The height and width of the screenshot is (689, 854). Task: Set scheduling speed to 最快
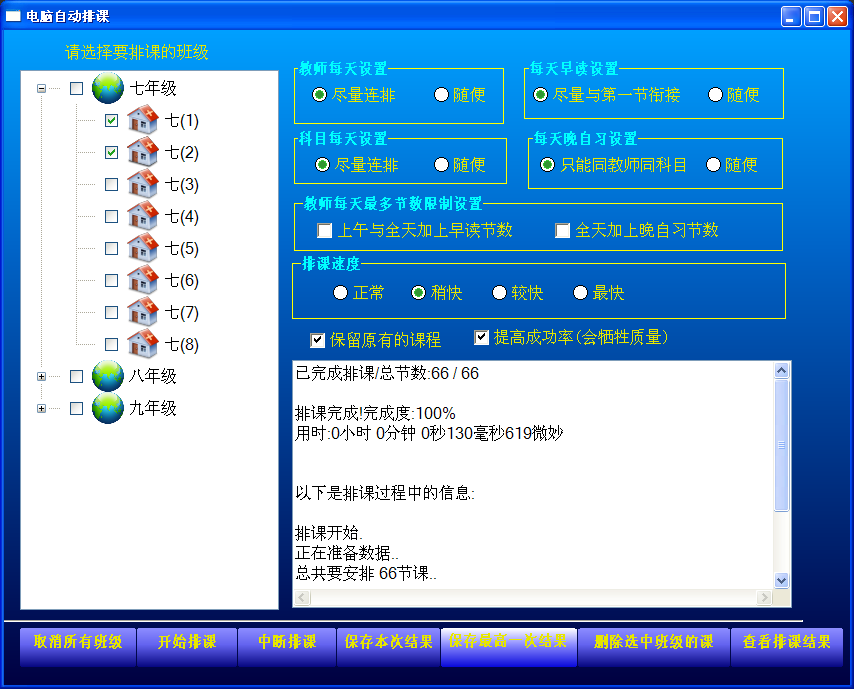point(599,293)
